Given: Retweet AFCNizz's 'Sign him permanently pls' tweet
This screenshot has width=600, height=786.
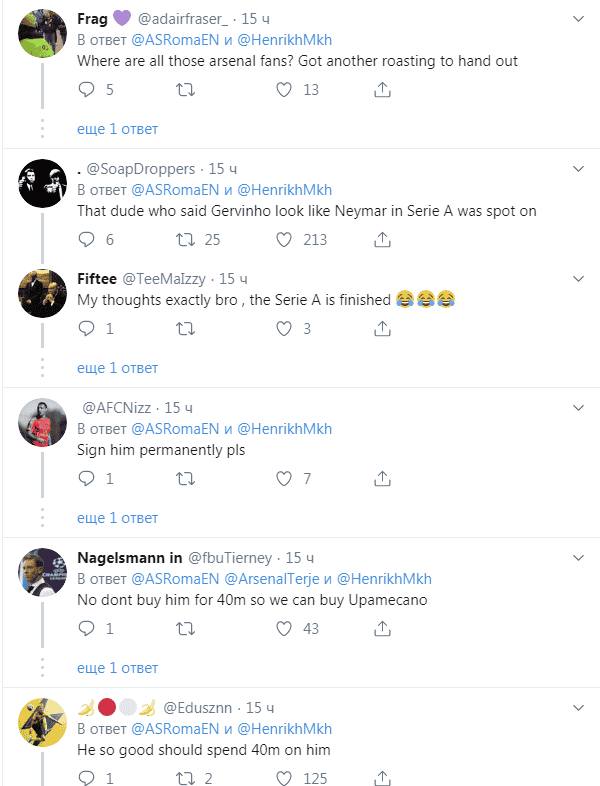Looking at the screenshot, I should [185, 478].
